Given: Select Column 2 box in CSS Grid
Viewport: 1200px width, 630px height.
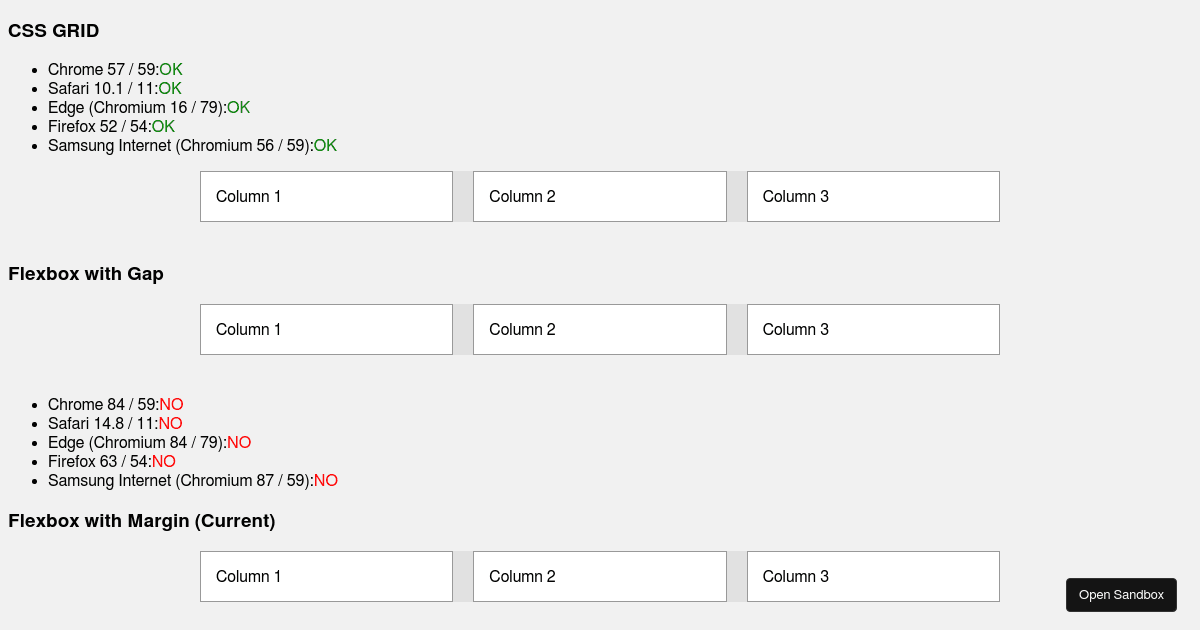Looking at the screenshot, I should [x=600, y=196].
